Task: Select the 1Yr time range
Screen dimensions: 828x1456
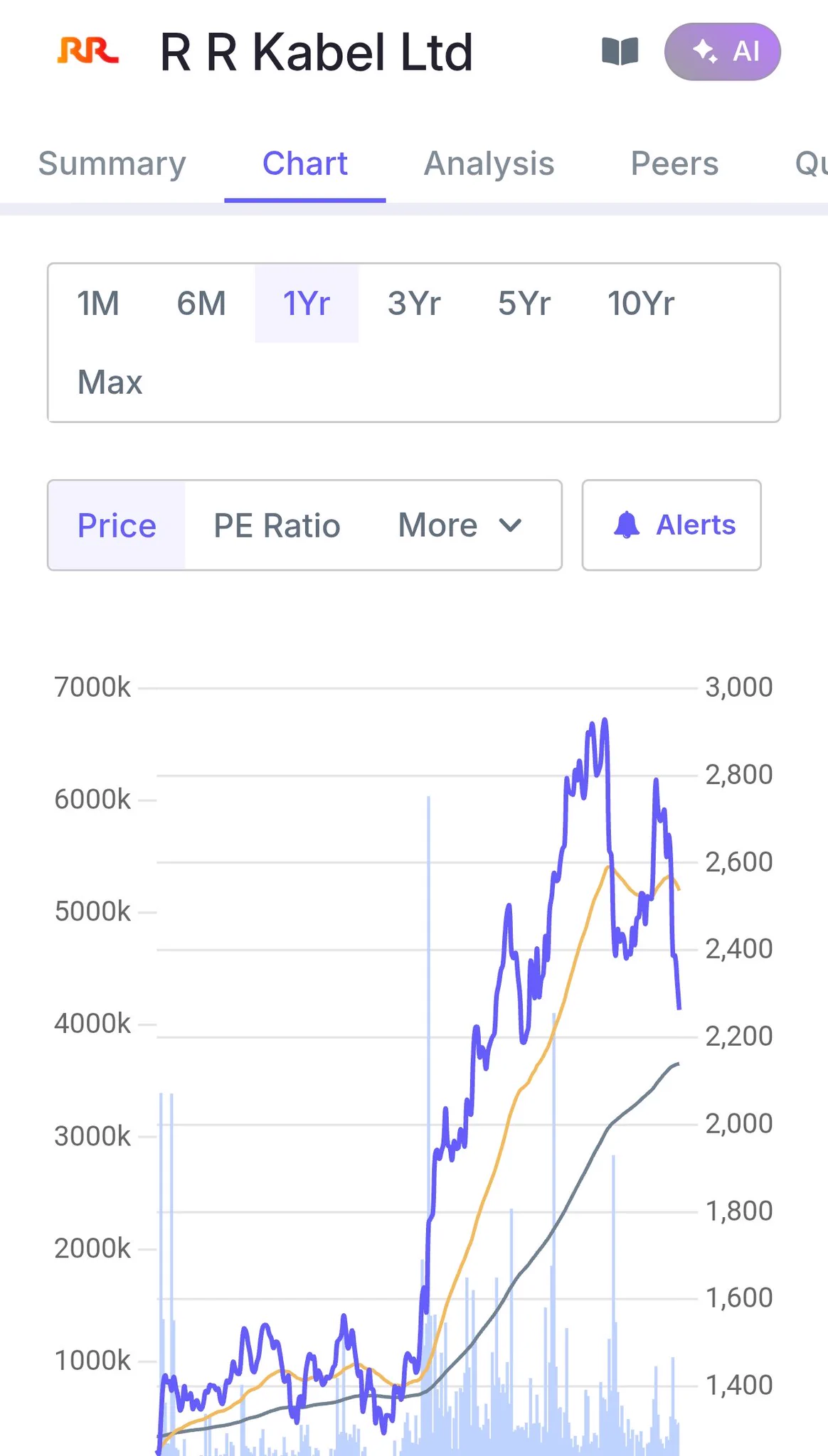Action: pos(307,304)
